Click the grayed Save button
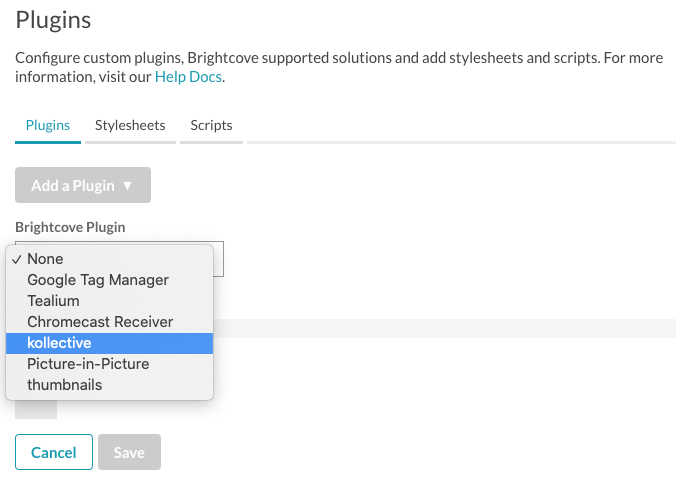 tap(129, 453)
